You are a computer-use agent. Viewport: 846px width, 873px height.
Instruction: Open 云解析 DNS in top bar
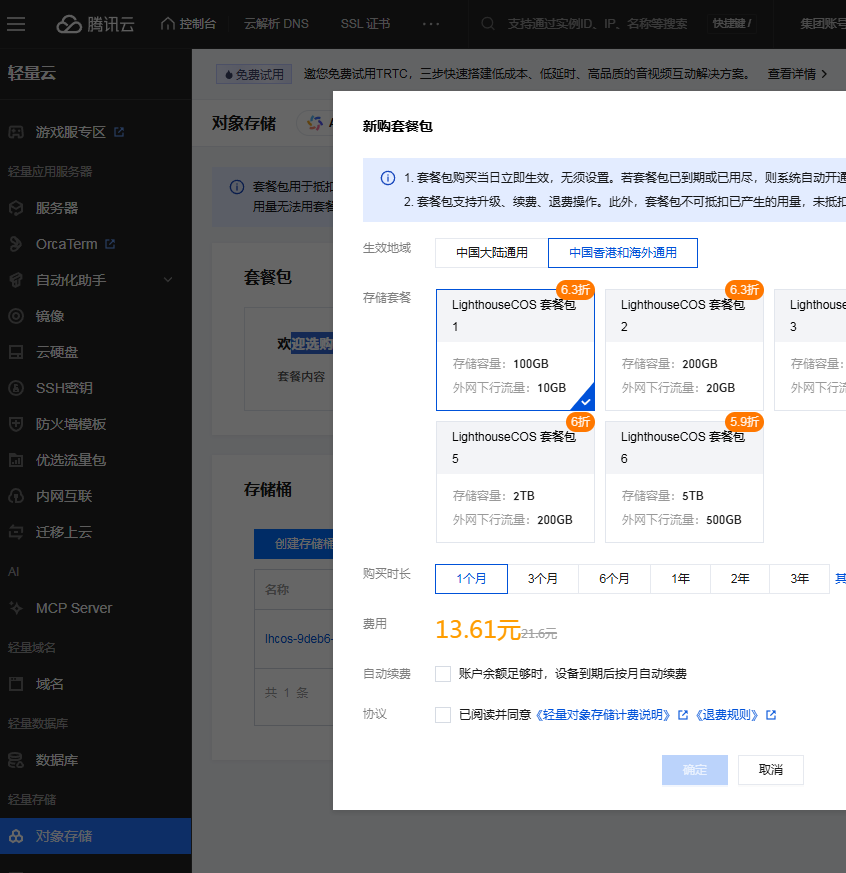276,24
